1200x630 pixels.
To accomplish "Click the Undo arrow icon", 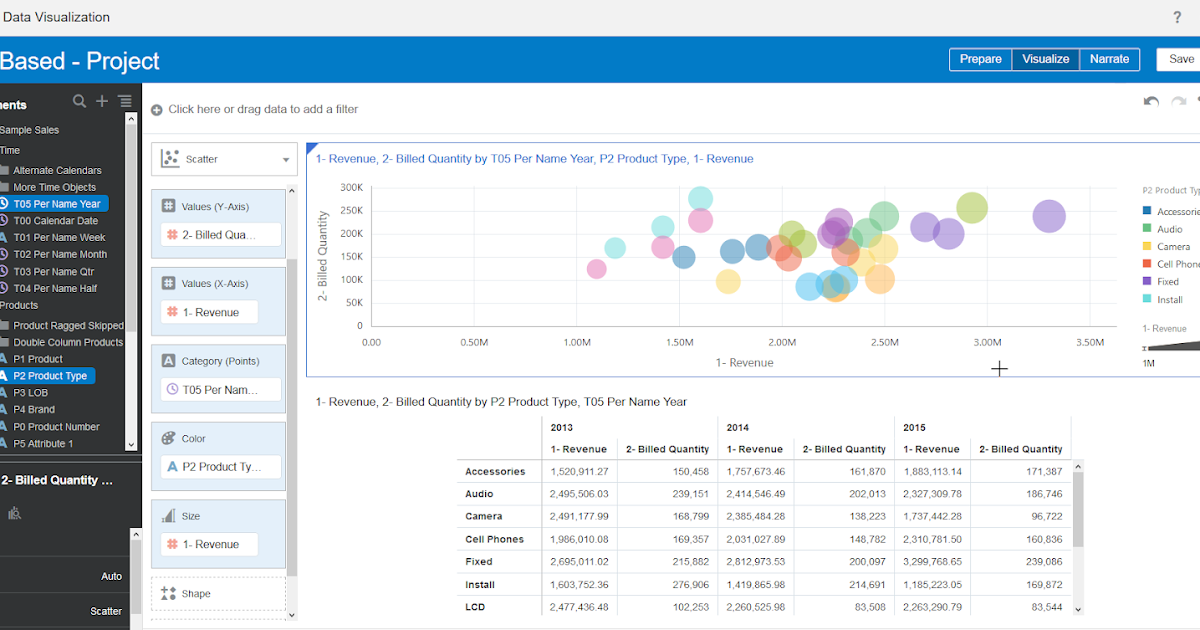I will [x=1150, y=102].
